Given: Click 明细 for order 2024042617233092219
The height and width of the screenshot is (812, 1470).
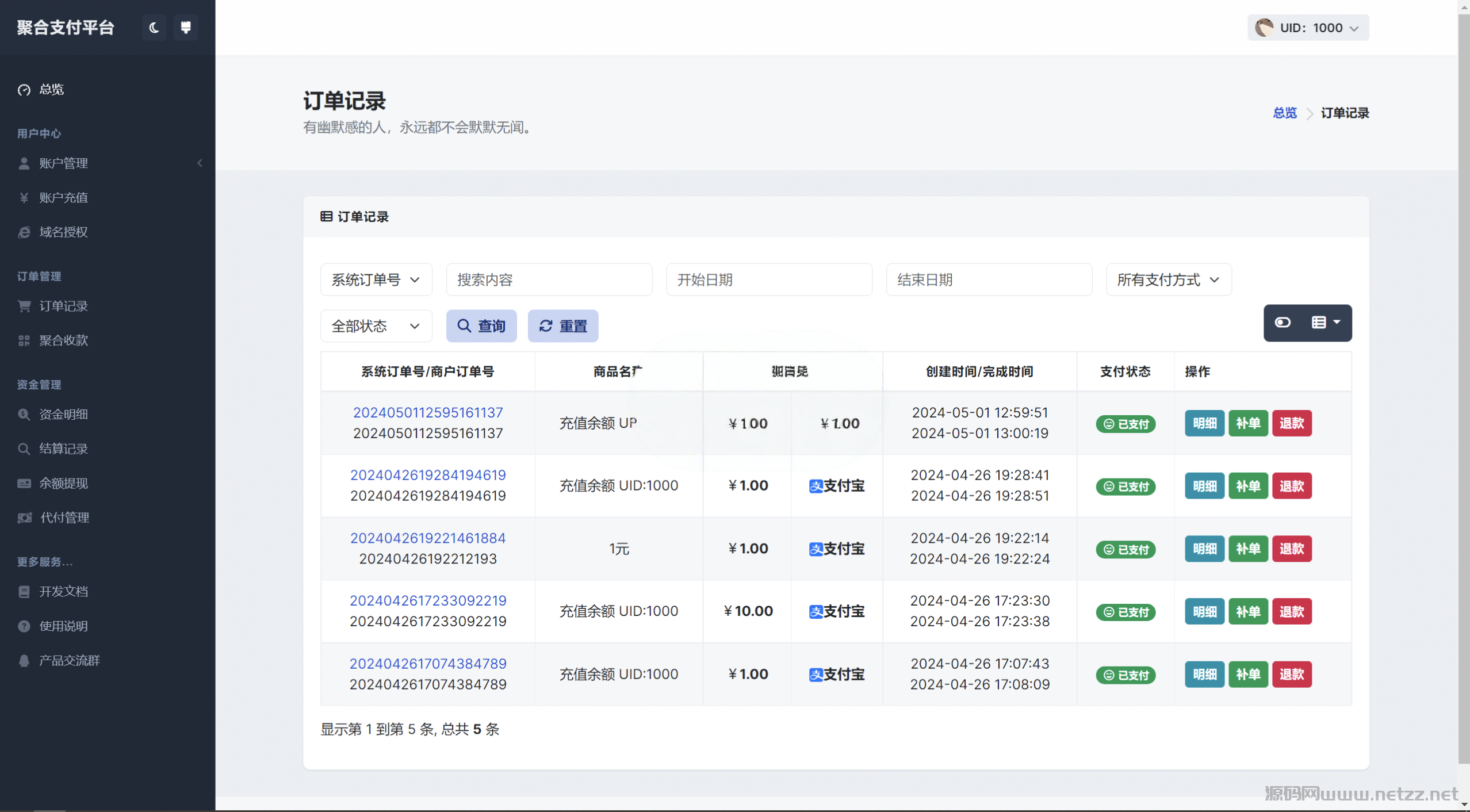Looking at the screenshot, I should [x=1204, y=611].
